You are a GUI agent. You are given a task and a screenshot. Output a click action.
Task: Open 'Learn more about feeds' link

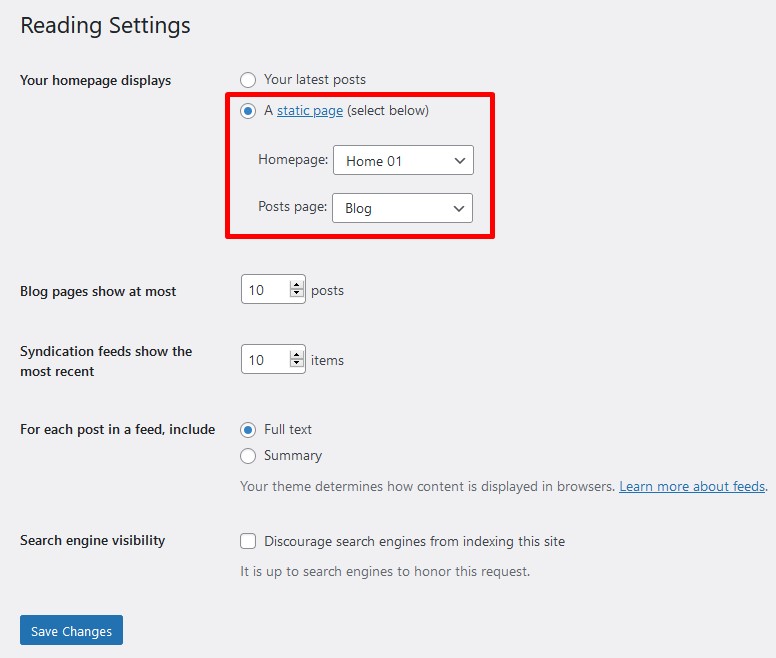coord(692,487)
